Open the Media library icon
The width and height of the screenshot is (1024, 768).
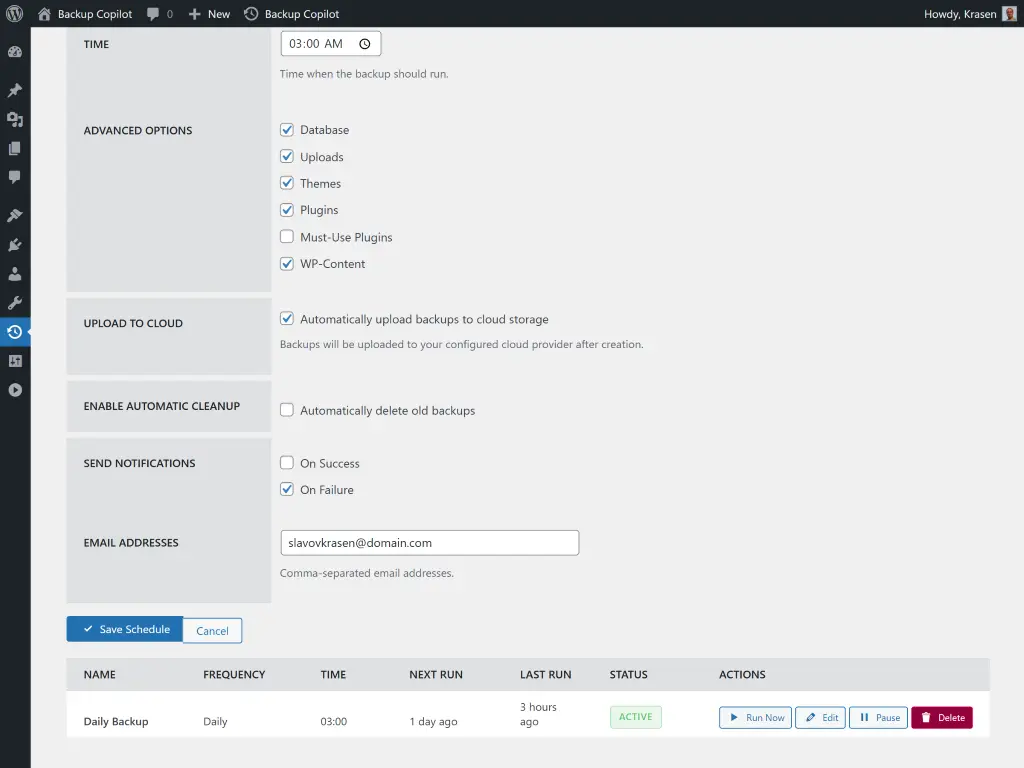(x=15, y=119)
